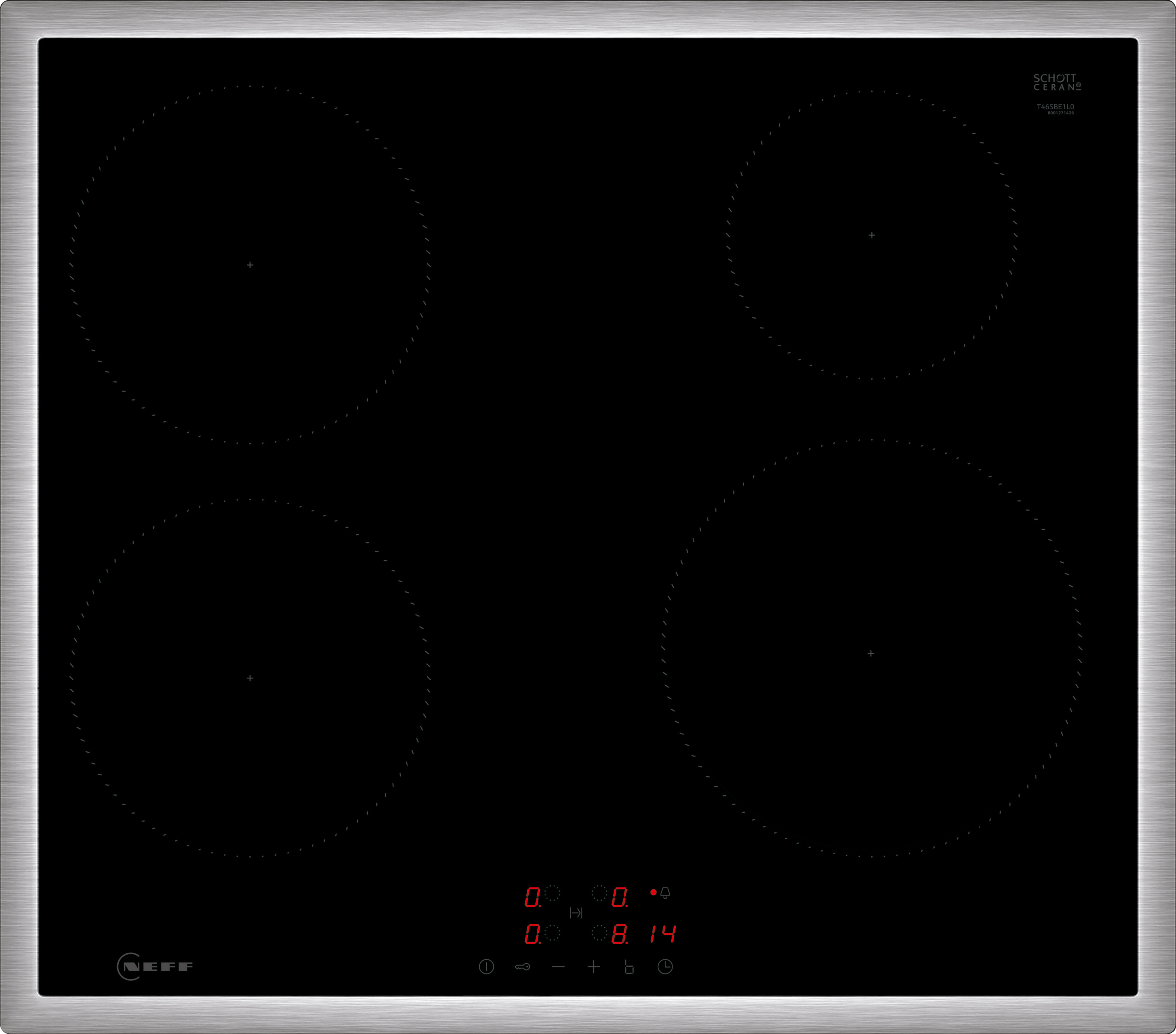The width and height of the screenshot is (1176, 1034).
Task: Click center cross of rear-right cooking zone
Action: [872, 235]
